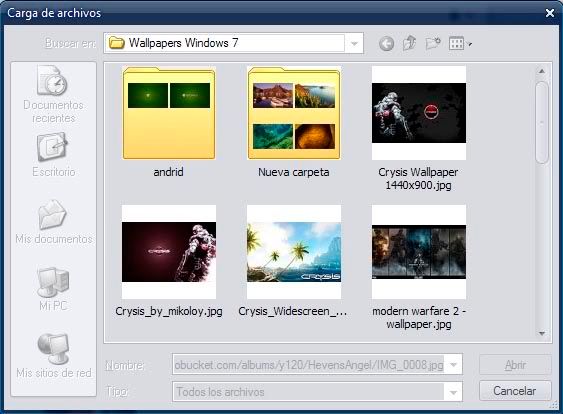Screen dimensions: 563x414
Task: Expand the Todos los archivos type dropdown
Action: coord(453,392)
